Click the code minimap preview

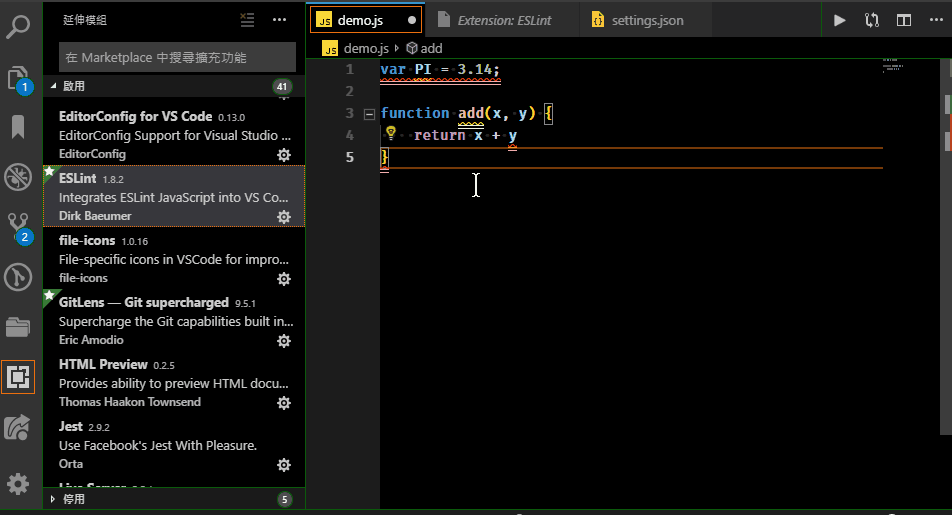tap(891, 66)
